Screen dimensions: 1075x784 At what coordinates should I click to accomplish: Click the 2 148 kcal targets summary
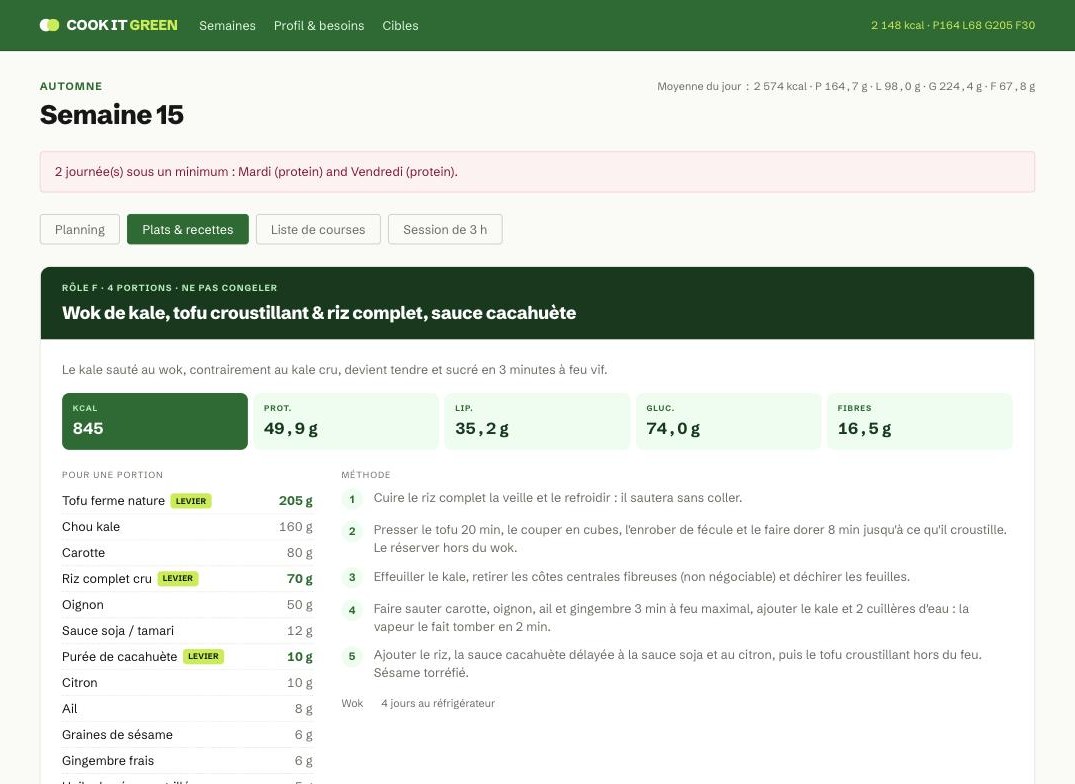[x=952, y=25]
